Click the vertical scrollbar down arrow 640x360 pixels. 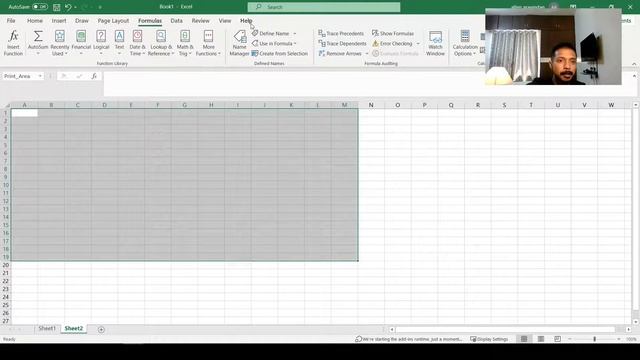click(636, 322)
